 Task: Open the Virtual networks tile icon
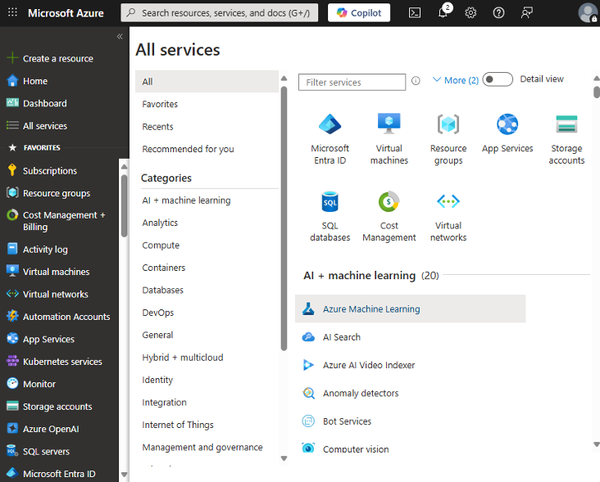click(448, 201)
